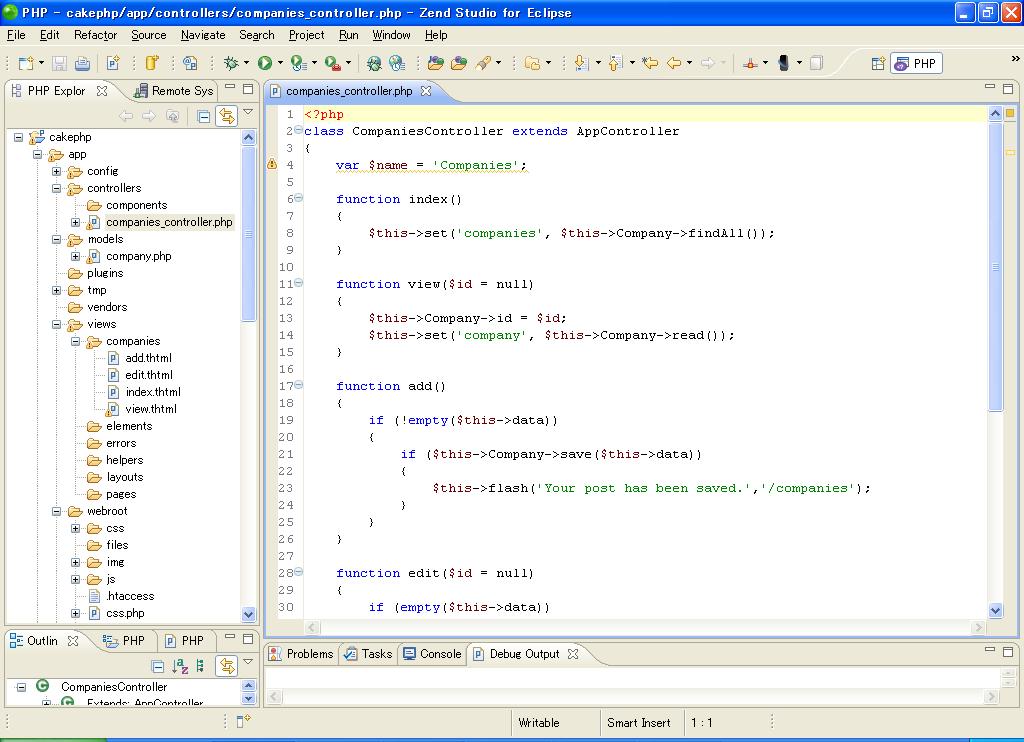Close the Debug Output view tab

(x=573, y=654)
